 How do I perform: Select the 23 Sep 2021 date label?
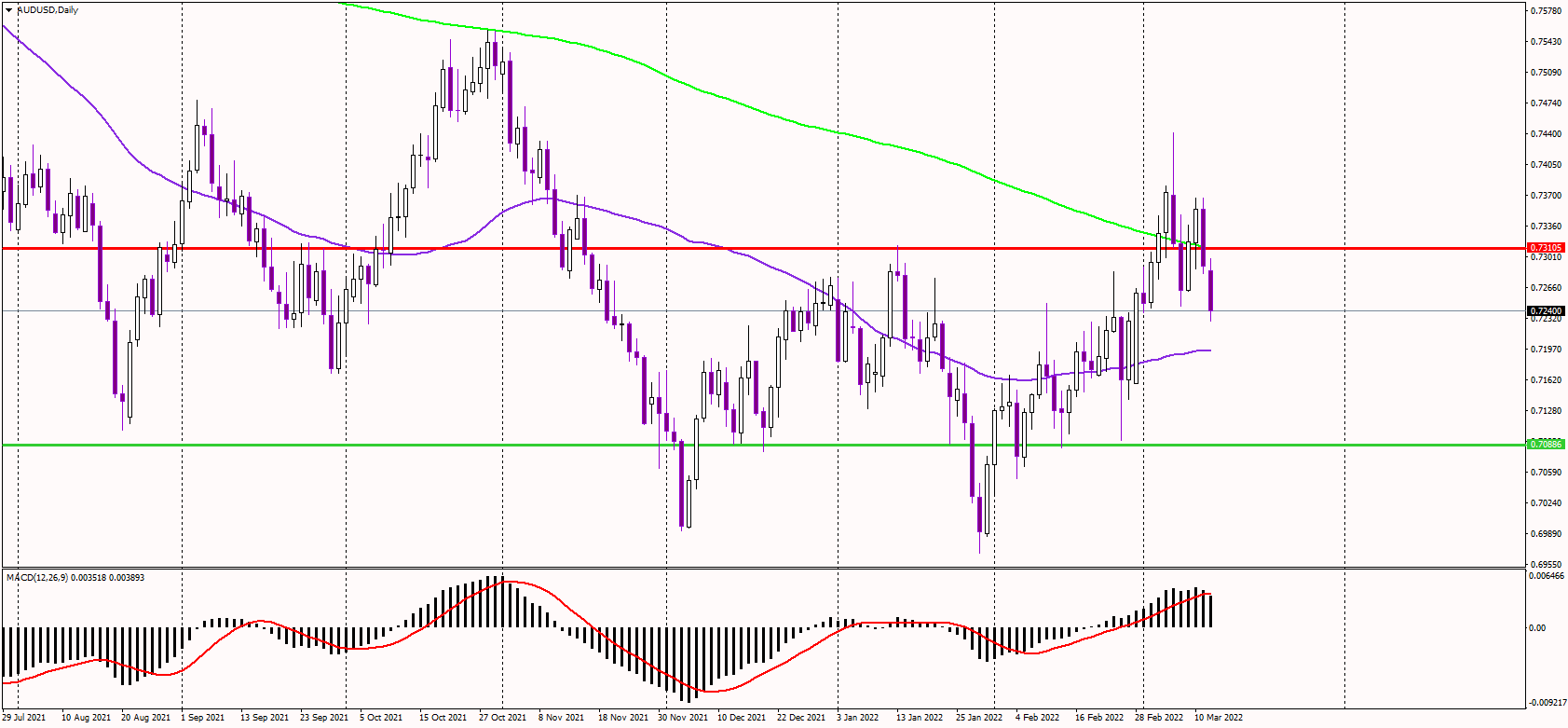324,718
